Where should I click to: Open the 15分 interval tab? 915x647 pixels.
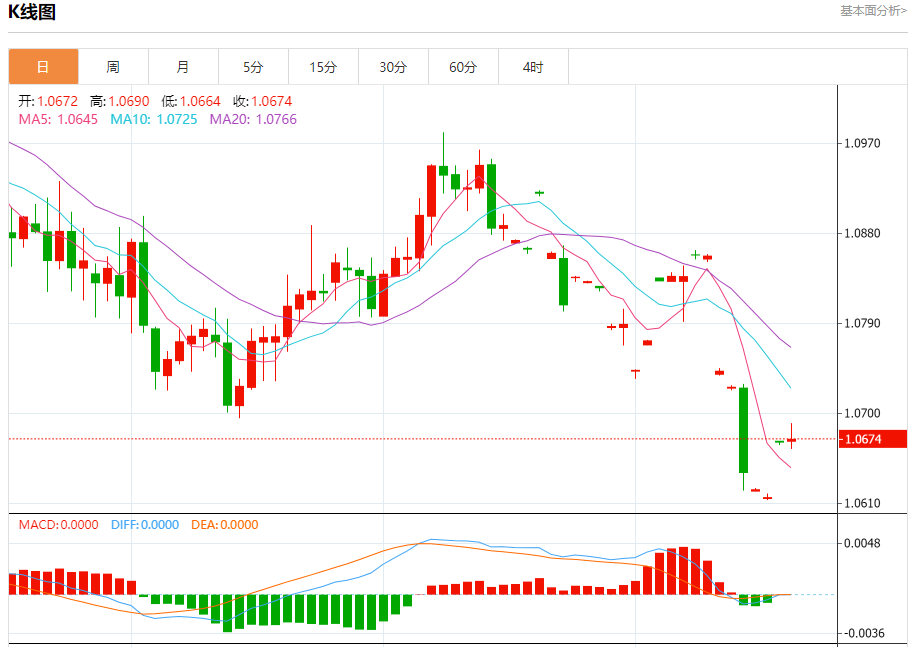coord(323,67)
